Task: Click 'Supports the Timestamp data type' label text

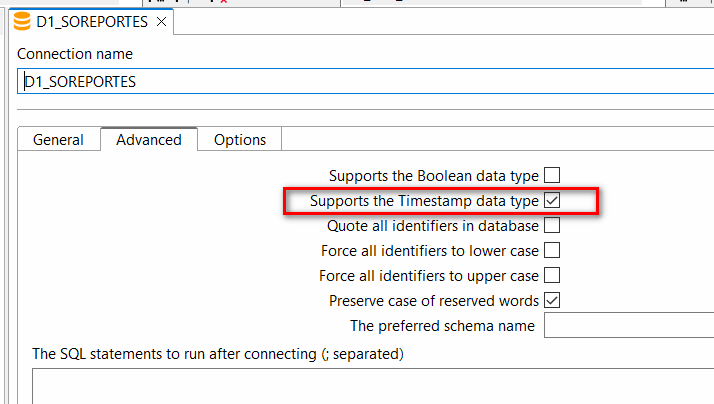Action: point(424,201)
